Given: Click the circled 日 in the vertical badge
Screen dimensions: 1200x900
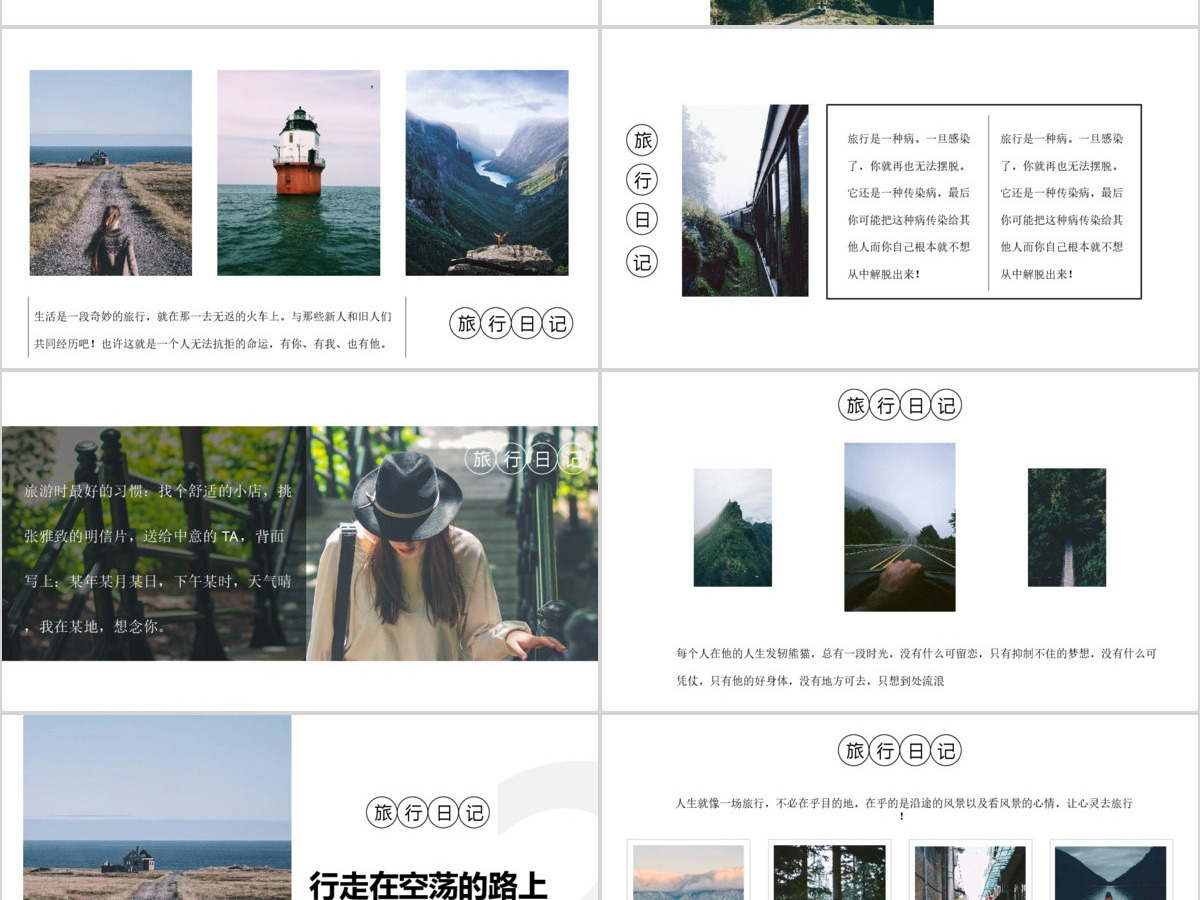Looking at the screenshot, I should 642,221.
